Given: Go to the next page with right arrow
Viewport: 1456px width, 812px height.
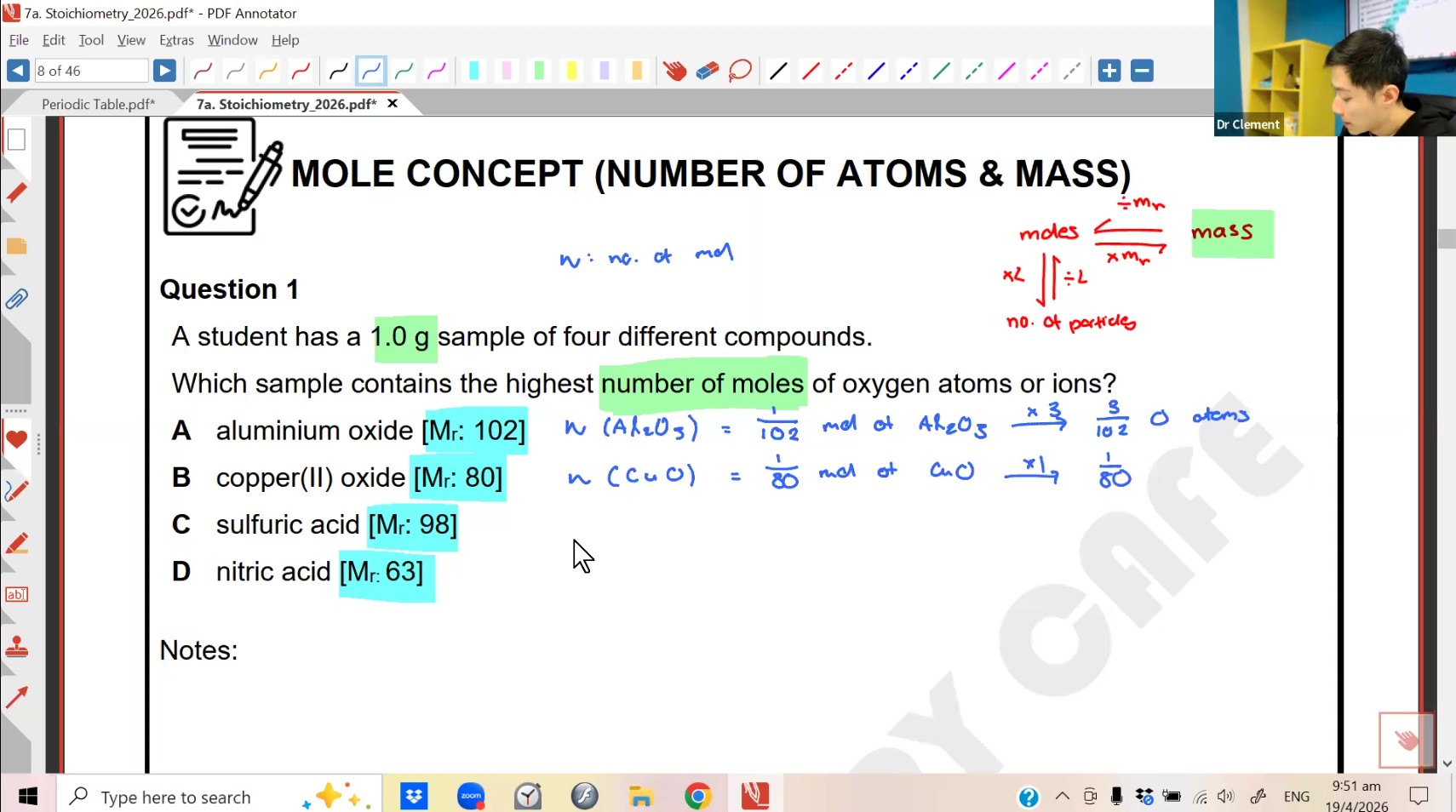Looking at the screenshot, I should pyautogui.click(x=164, y=71).
